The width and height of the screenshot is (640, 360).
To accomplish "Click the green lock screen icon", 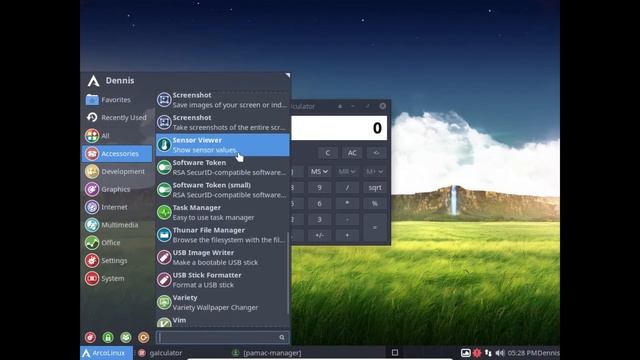I will tap(108, 337).
